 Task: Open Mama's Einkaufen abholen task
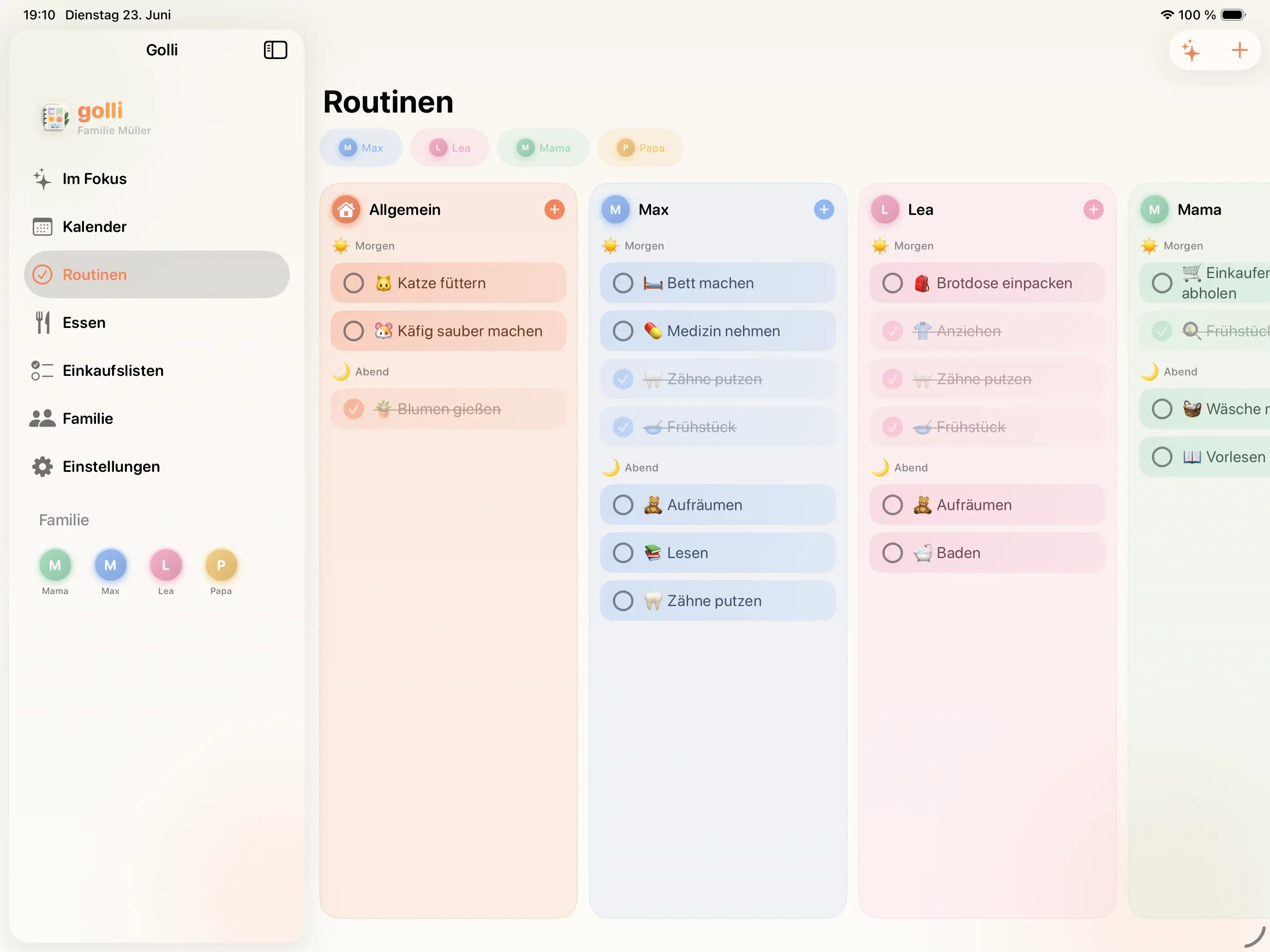click(1204, 283)
